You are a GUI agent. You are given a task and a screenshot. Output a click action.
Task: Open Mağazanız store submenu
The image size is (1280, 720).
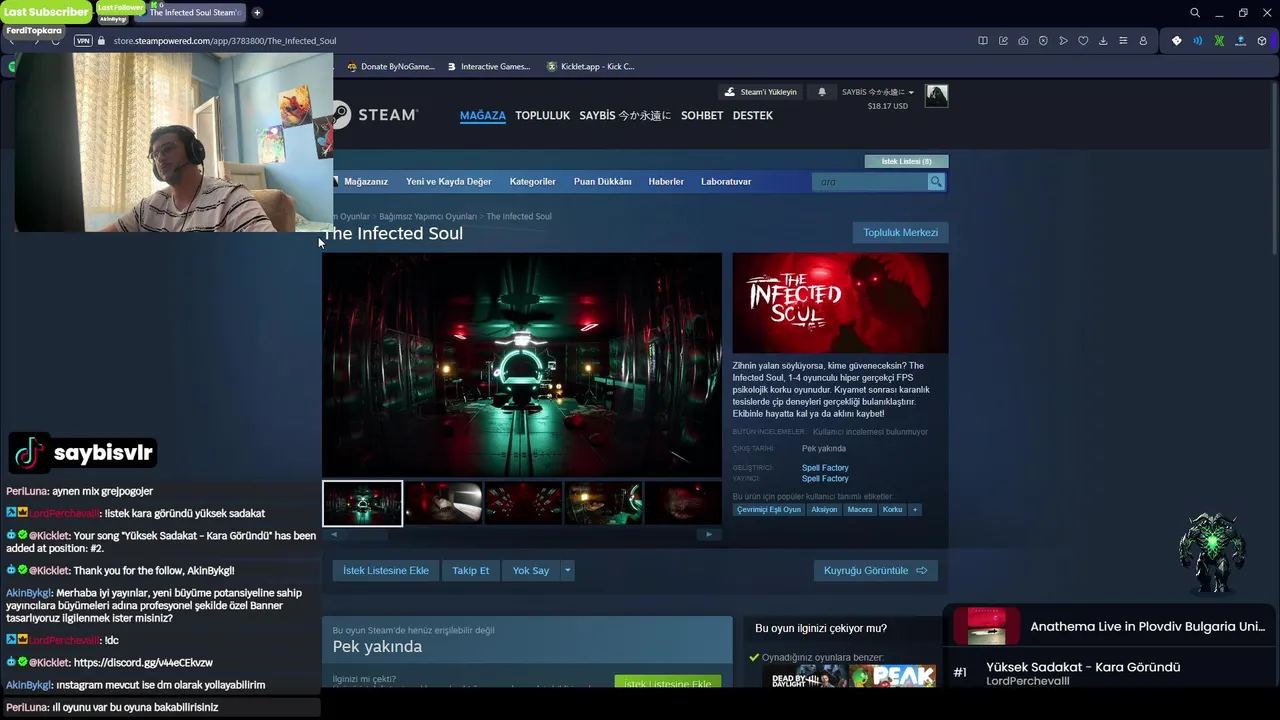click(366, 182)
